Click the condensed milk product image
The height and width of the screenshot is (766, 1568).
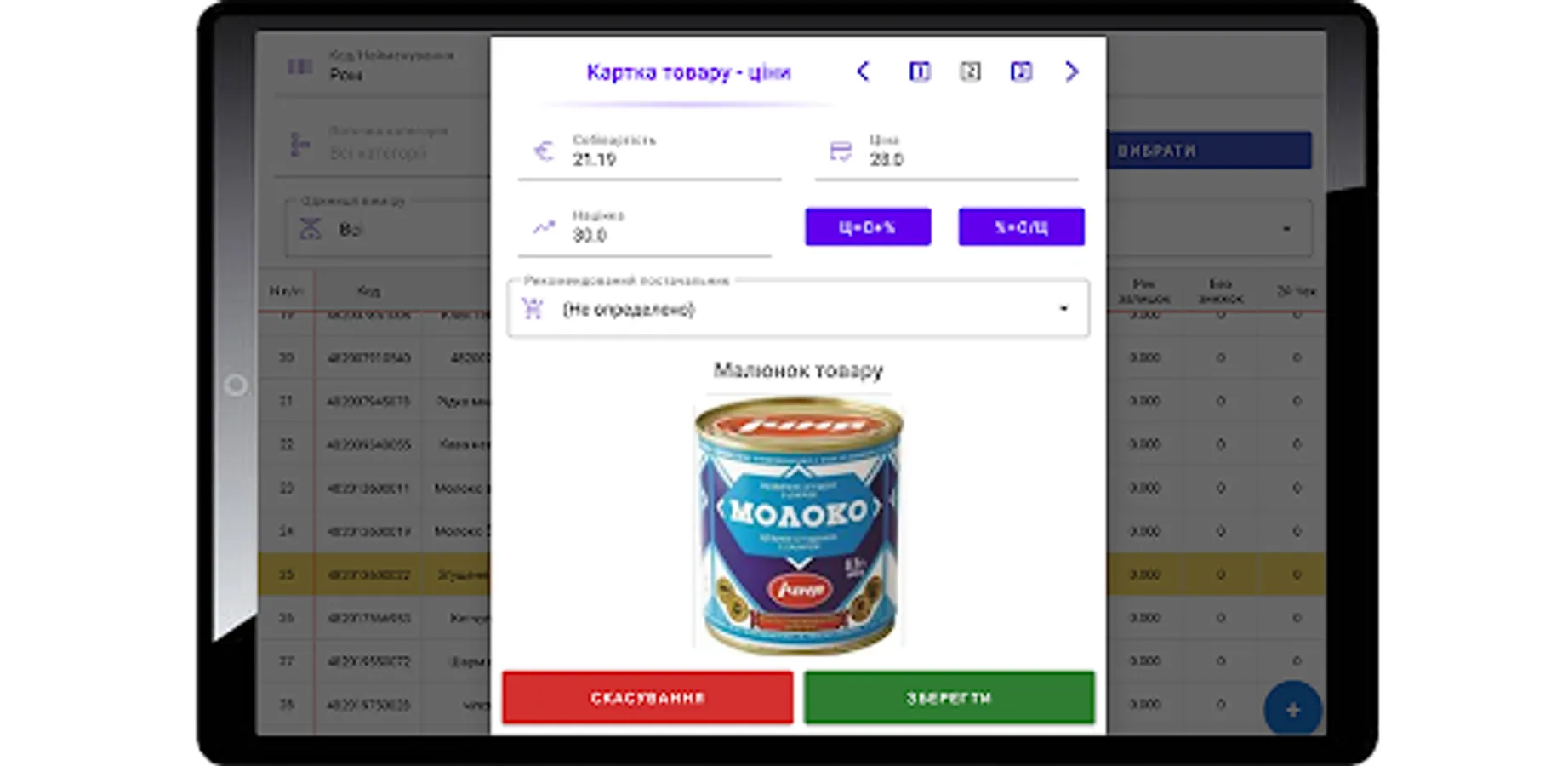(798, 524)
